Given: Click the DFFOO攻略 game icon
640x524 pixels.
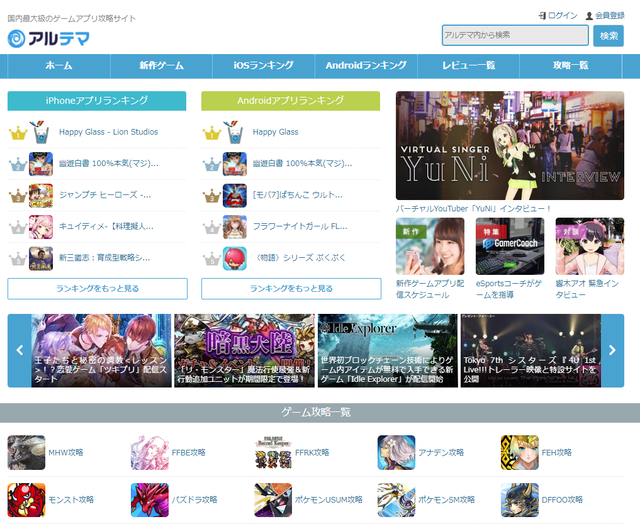Looking at the screenshot, I should 520,500.
